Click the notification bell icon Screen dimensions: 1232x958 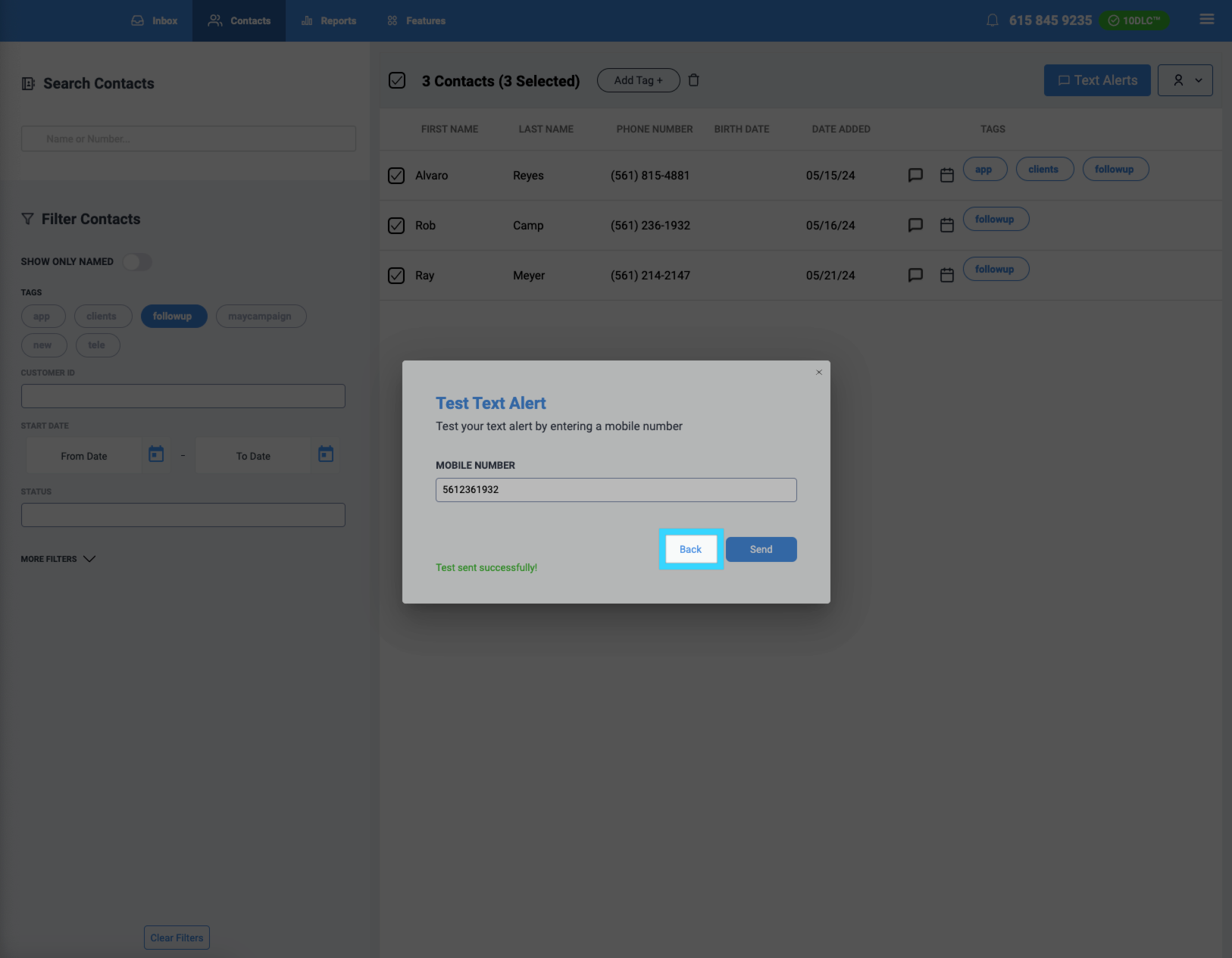click(992, 20)
